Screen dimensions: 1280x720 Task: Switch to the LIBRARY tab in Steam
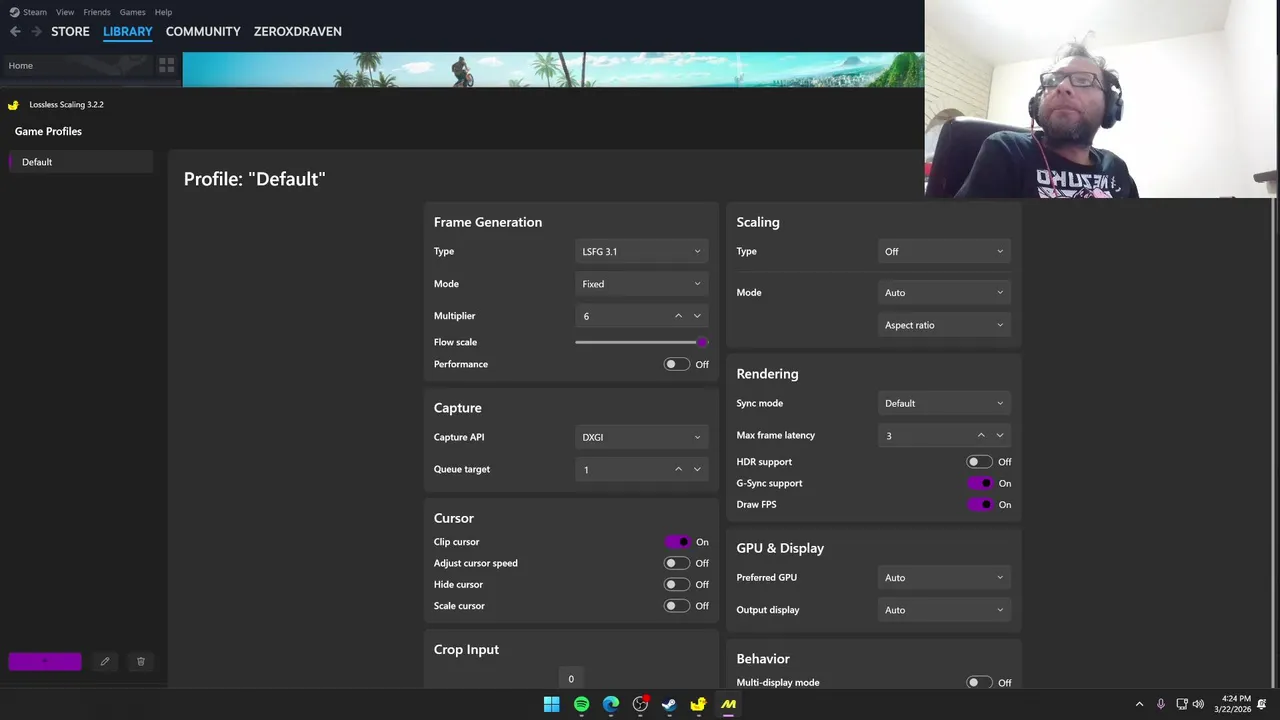point(128,32)
